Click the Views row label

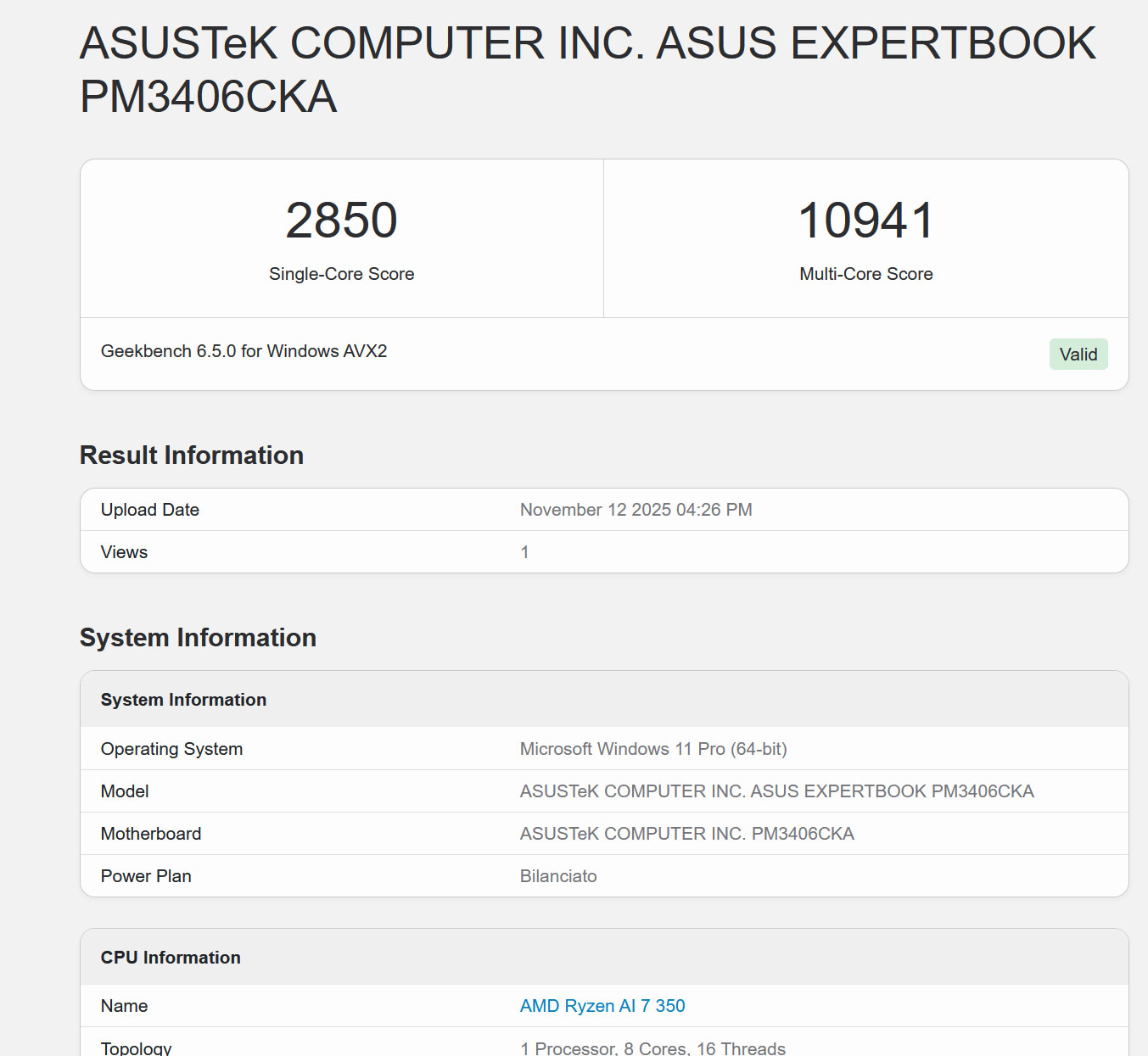(124, 552)
